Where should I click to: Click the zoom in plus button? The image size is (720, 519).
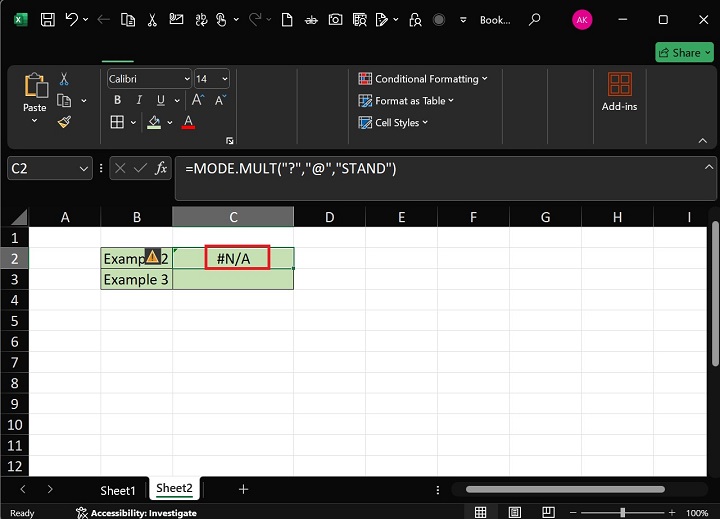pyautogui.click(x=672, y=512)
